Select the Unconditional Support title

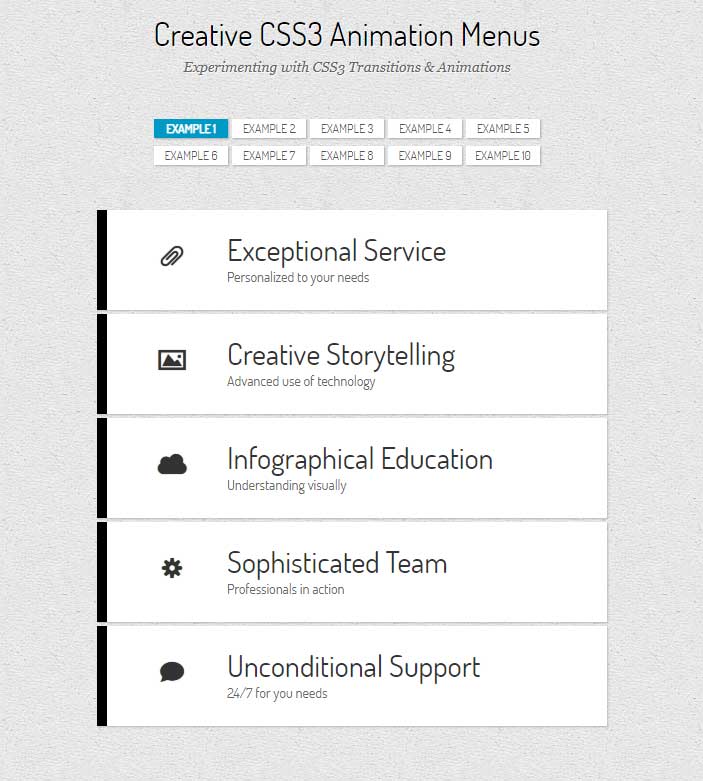(354, 668)
